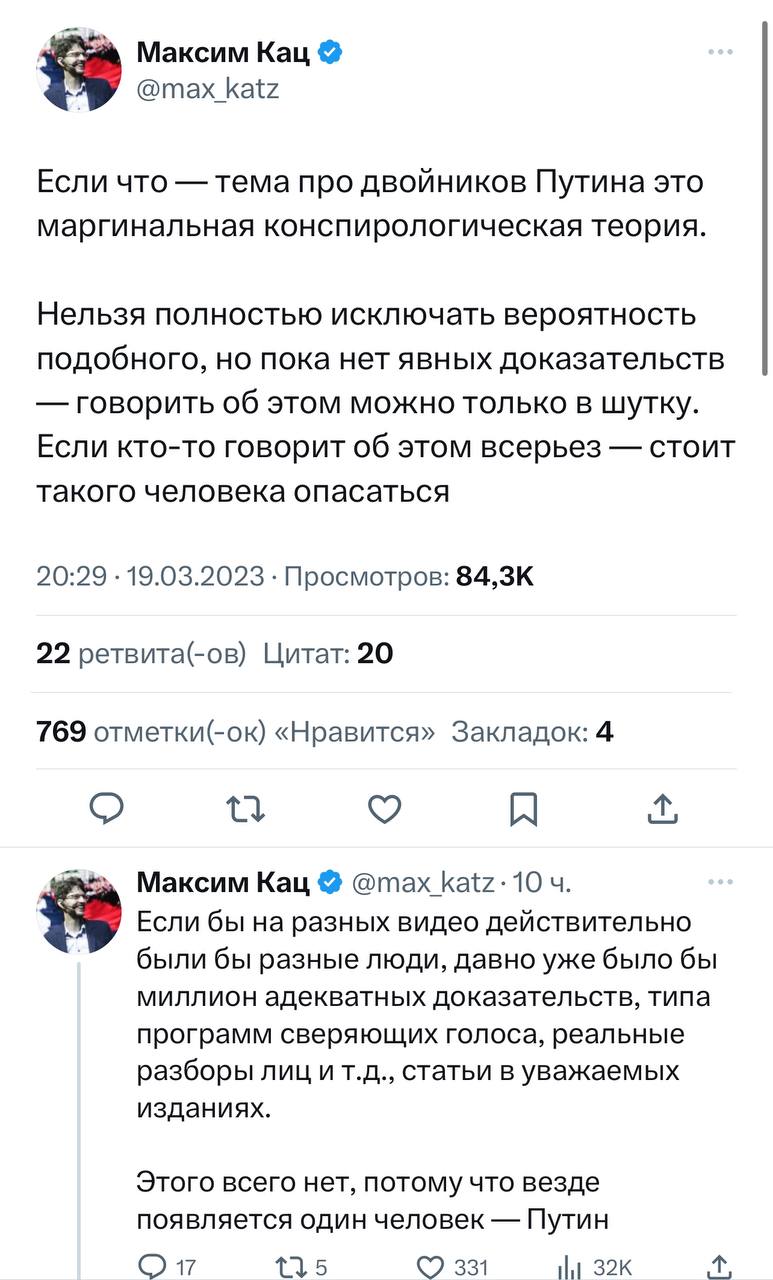Click the reply icon with 17 replies
This screenshot has height=1280, width=773.
pos(152,1267)
